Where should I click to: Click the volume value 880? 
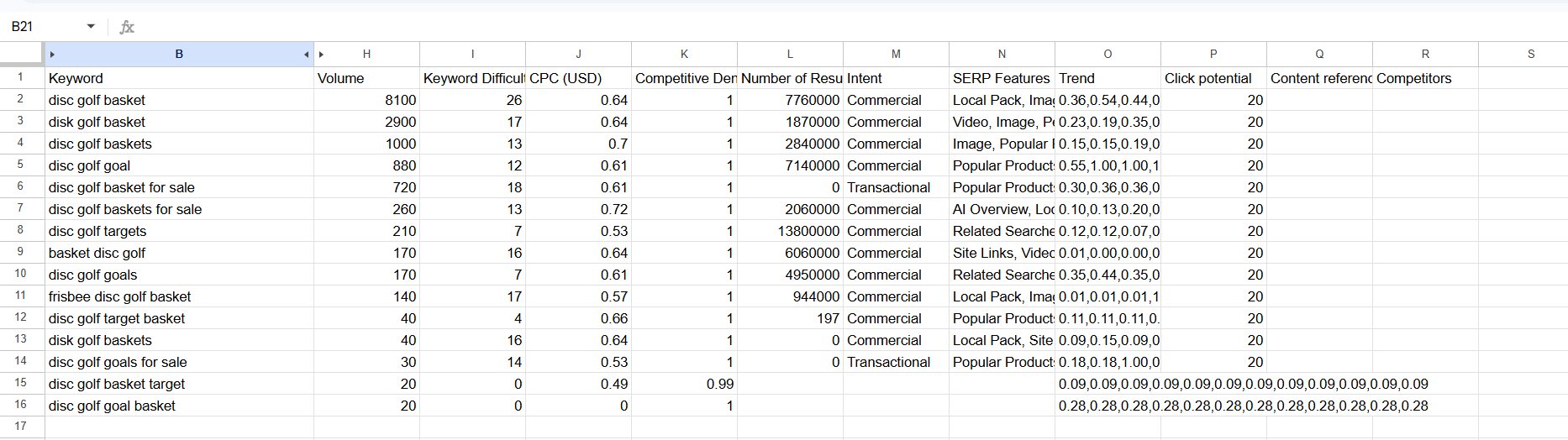pyautogui.click(x=366, y=165)
